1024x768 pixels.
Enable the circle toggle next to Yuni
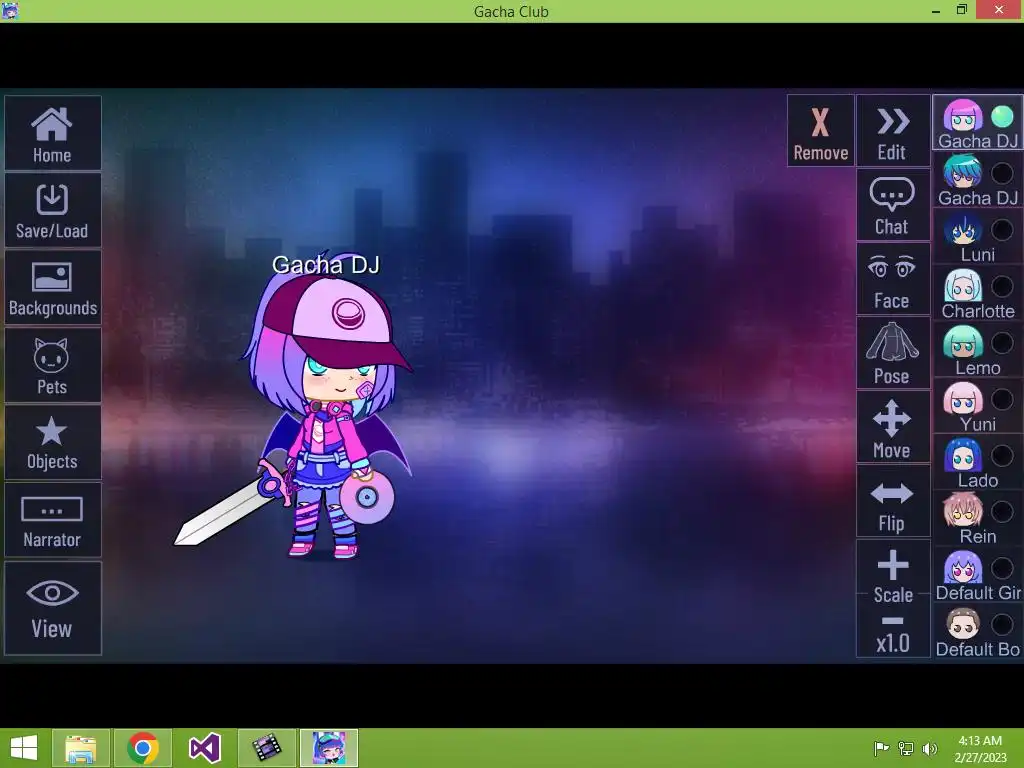tap(1002, 399)
